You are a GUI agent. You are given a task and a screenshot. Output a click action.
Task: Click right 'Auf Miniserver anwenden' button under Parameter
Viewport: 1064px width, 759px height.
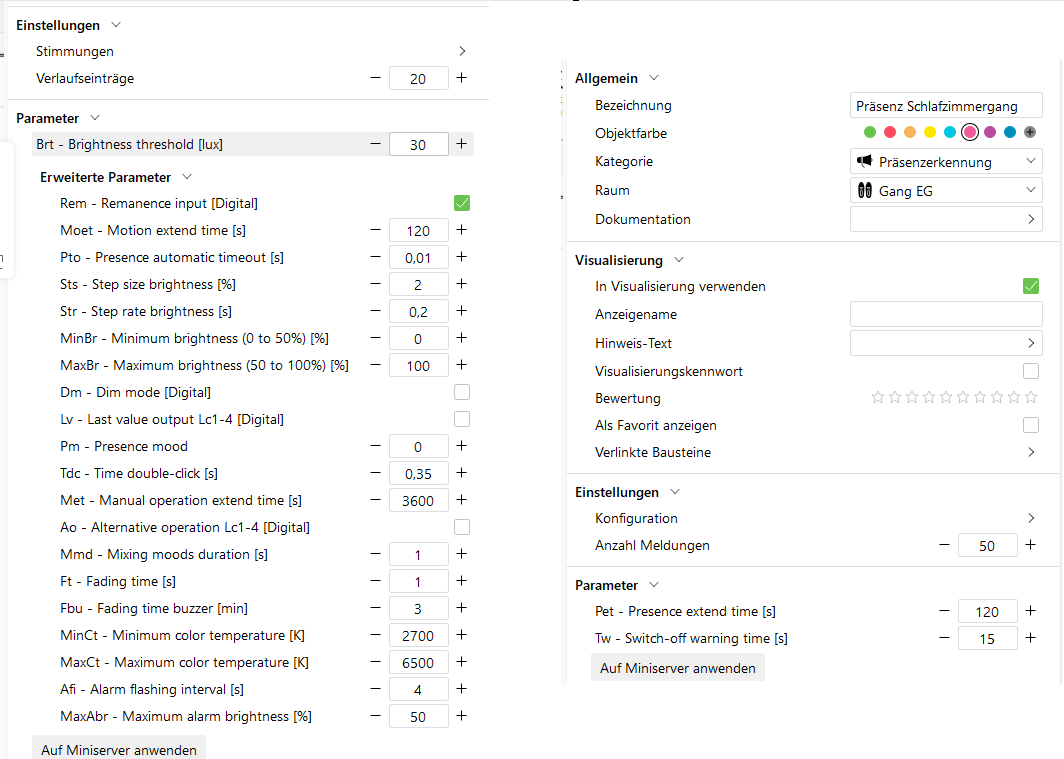click(678, 668)
